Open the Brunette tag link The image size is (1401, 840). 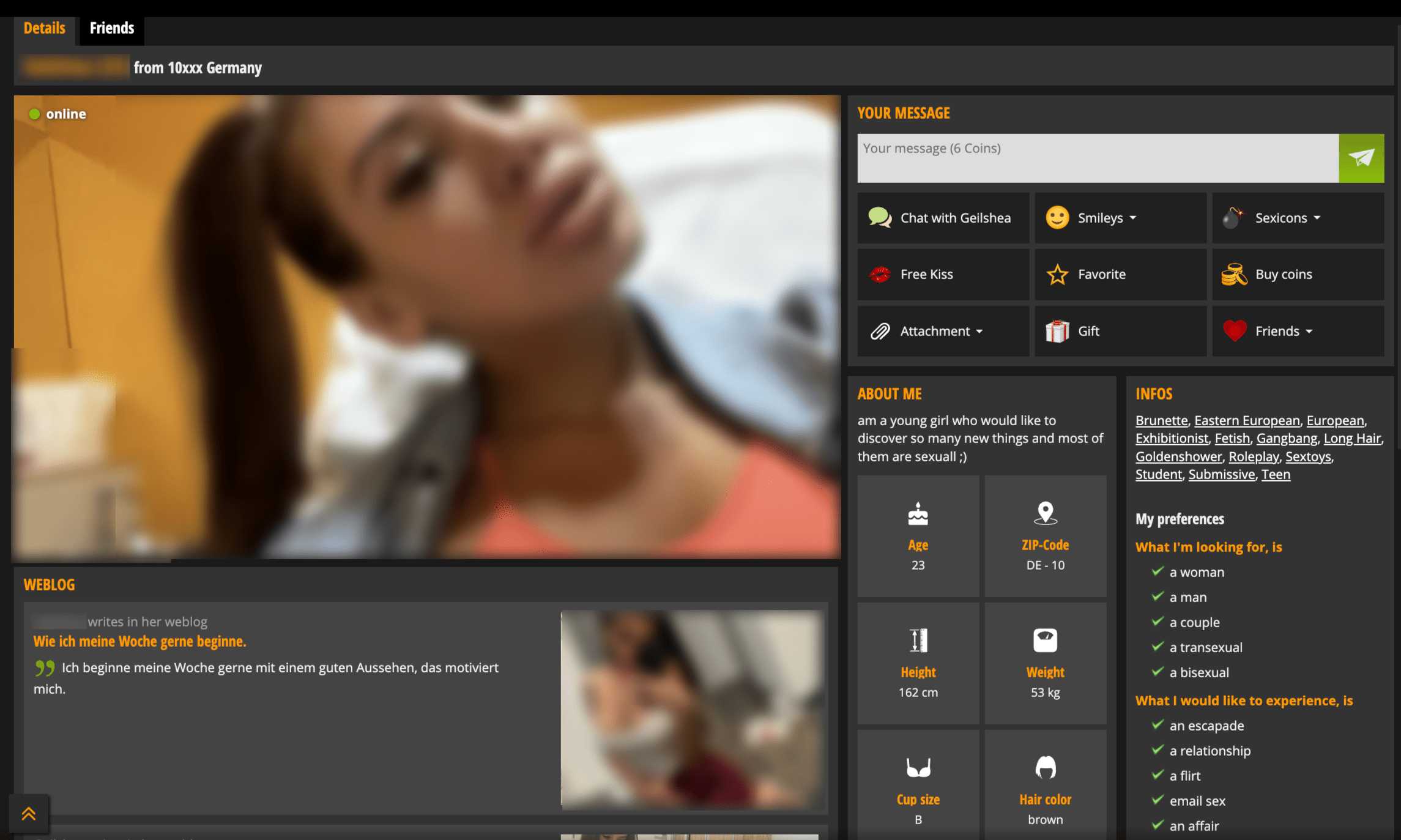coord(1161,420)
